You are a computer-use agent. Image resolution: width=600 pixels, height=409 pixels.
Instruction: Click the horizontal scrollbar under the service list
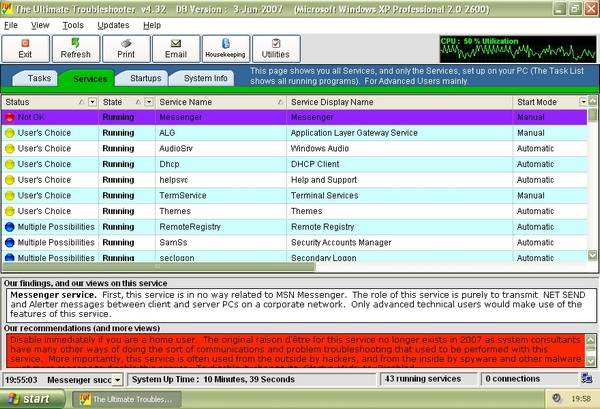(159, 266)
